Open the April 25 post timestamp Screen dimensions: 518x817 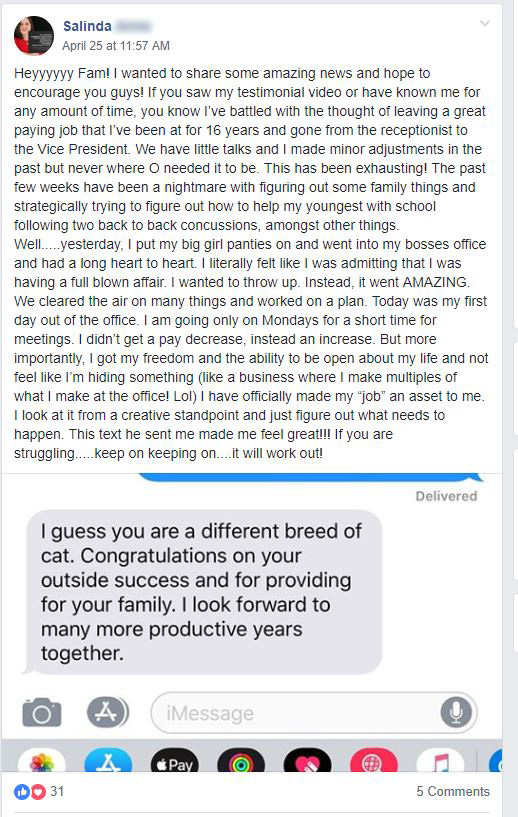[116, 46]
